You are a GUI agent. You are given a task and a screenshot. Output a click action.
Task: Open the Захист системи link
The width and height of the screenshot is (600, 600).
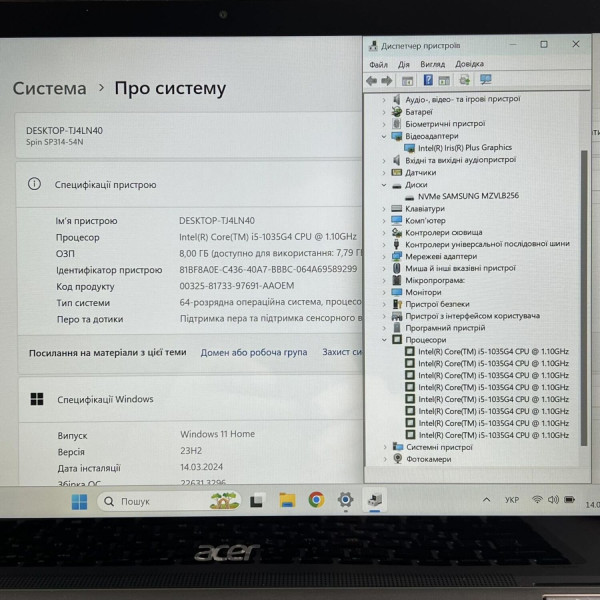coord(342,352)
